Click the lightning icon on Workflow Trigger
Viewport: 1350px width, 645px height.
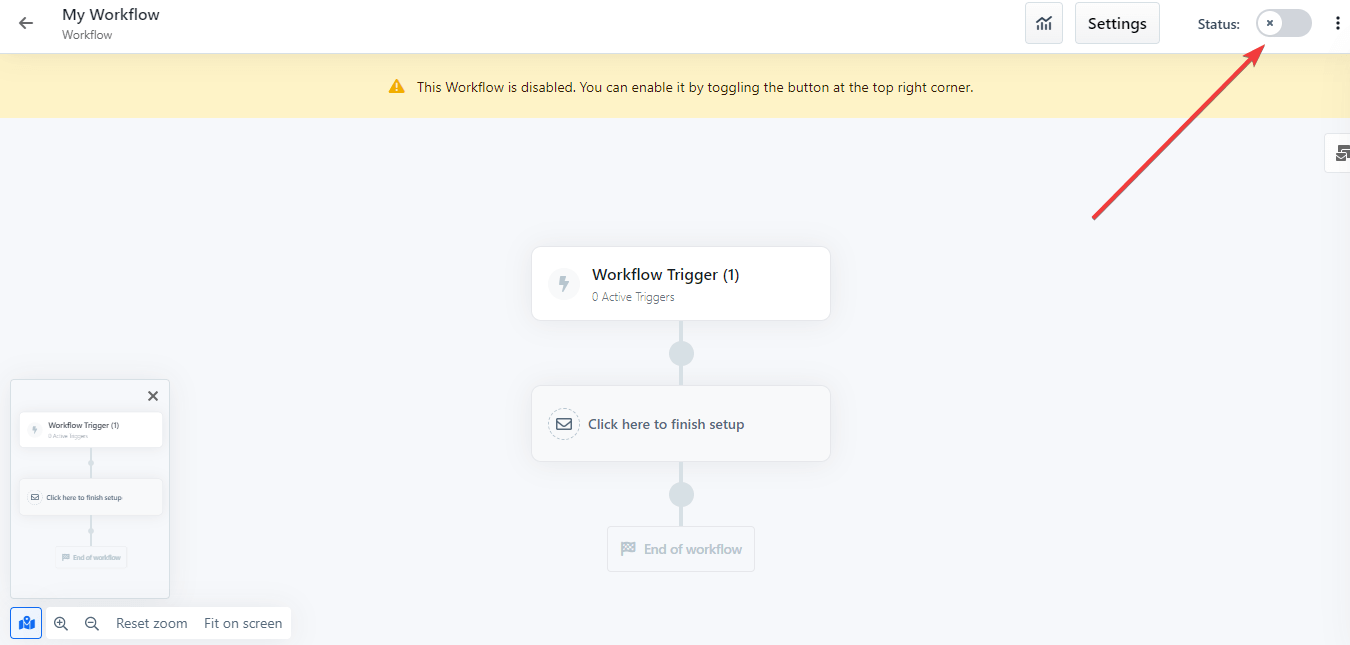point(563,283)
